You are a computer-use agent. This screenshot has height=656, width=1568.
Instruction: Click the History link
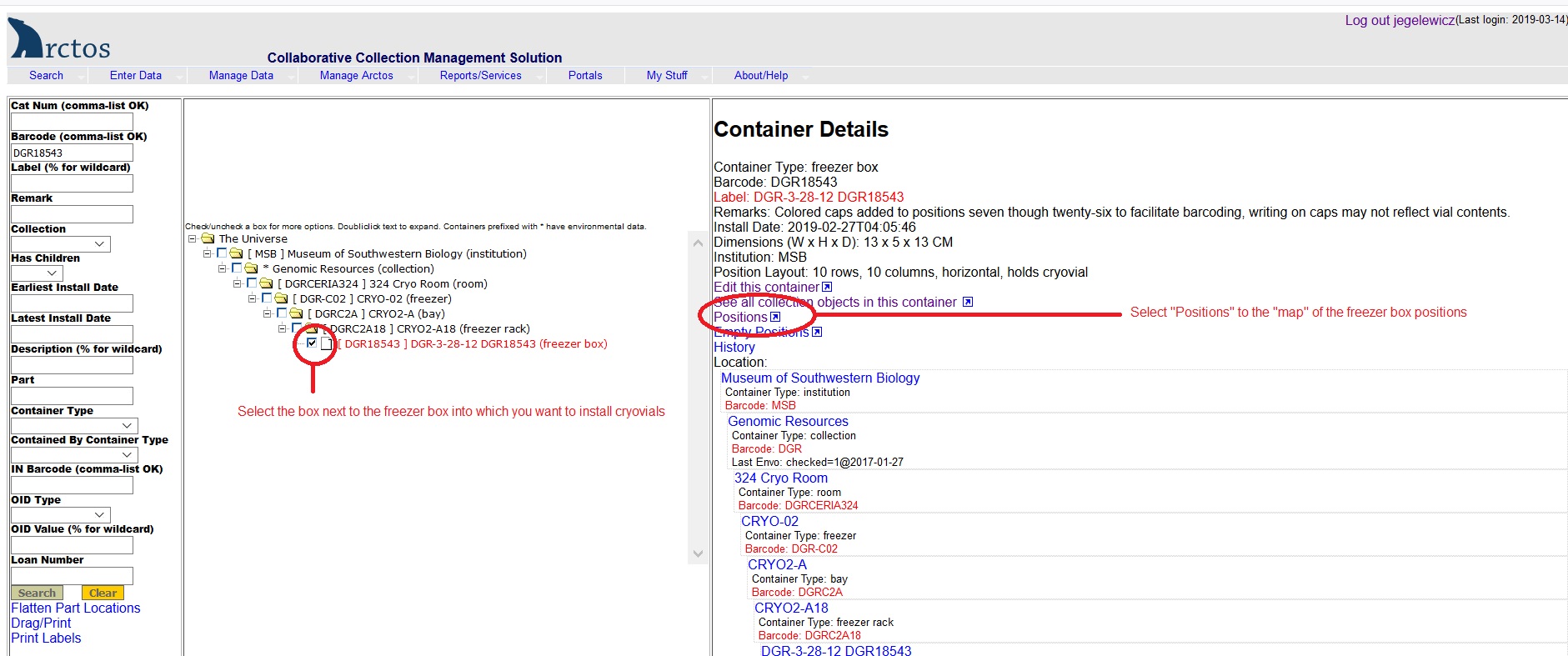click(x=734, y=347)
